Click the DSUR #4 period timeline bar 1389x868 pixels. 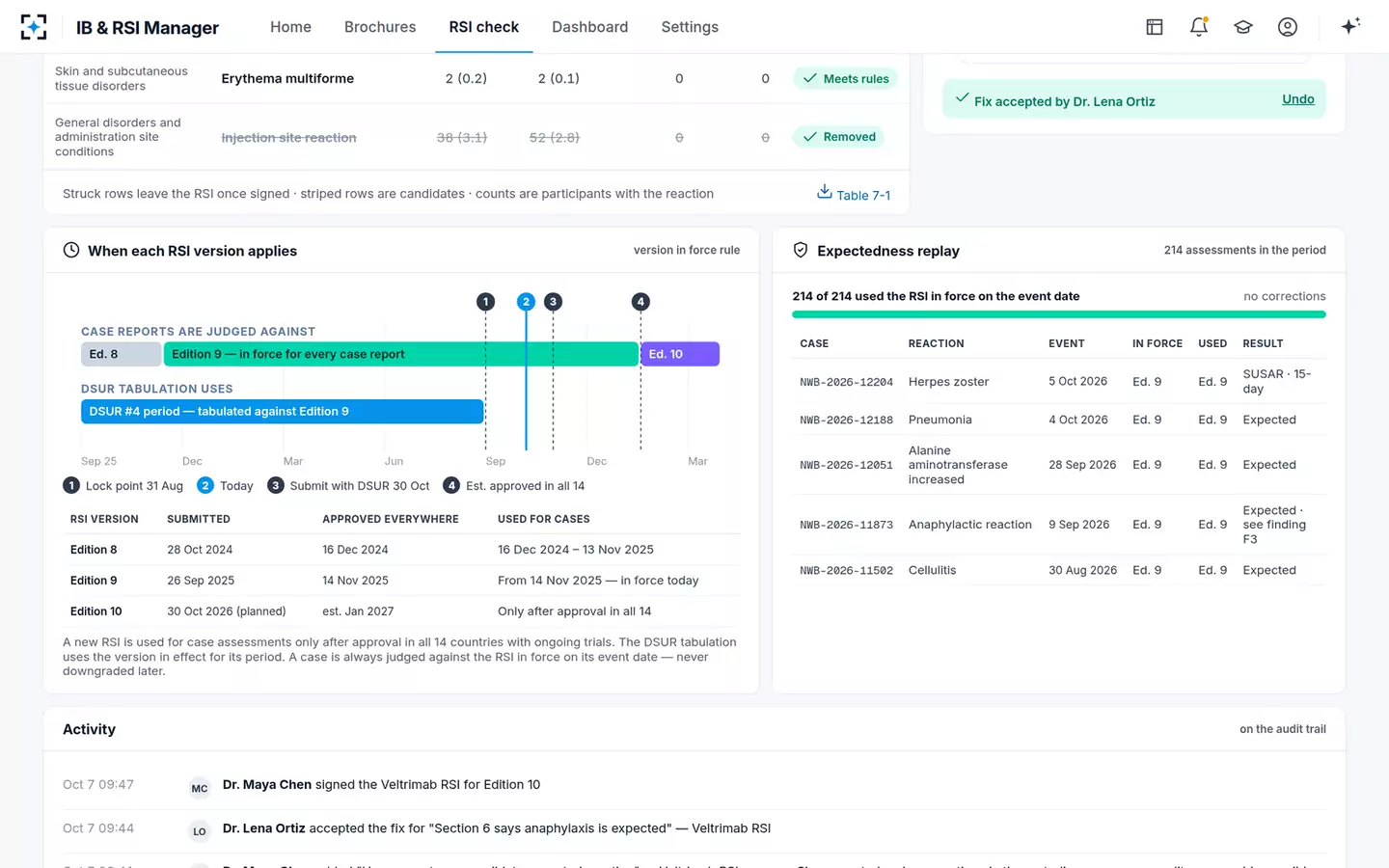(x=282, y=412)
